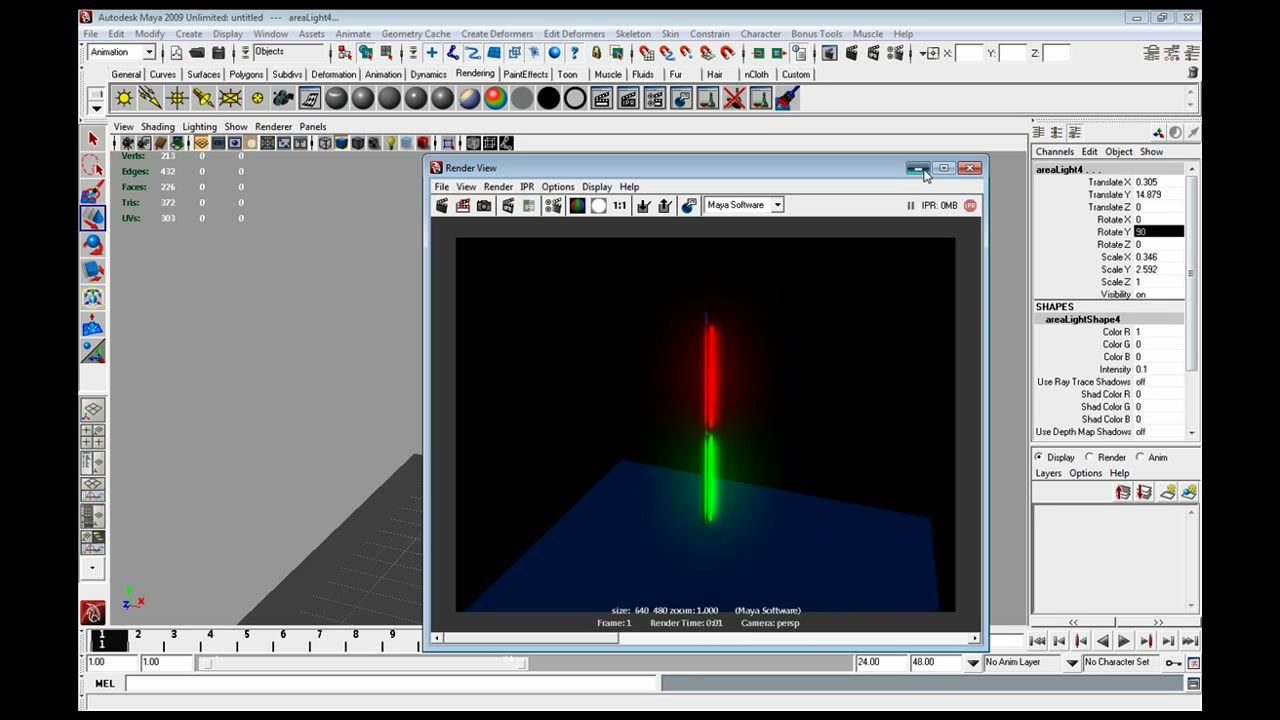The width and height of the screenshot is (1280, 720).
Task: Expand the toolbox layout arrow button
Action: [x=93, y=568]
